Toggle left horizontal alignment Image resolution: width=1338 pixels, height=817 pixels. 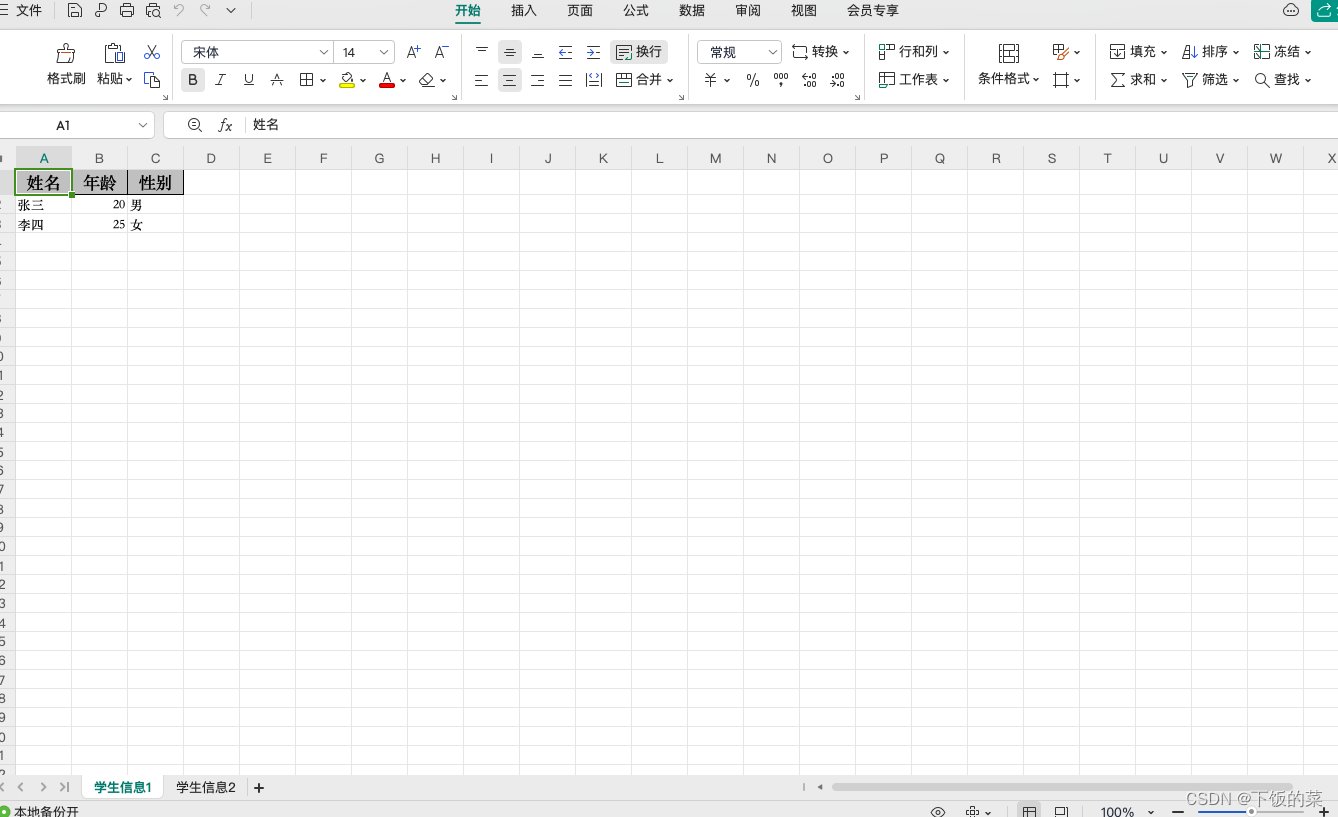click(x=482, y=80)
